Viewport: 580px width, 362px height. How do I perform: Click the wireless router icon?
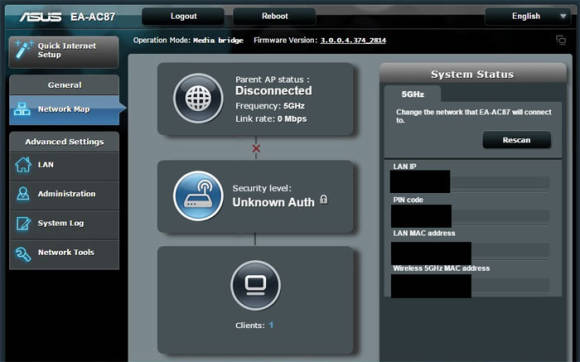198,196
